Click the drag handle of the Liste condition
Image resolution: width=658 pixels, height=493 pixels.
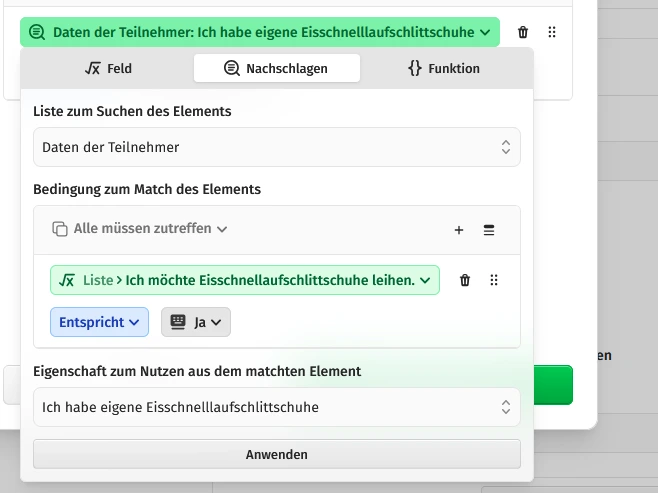pyautogui.click(x=494, y=281)
